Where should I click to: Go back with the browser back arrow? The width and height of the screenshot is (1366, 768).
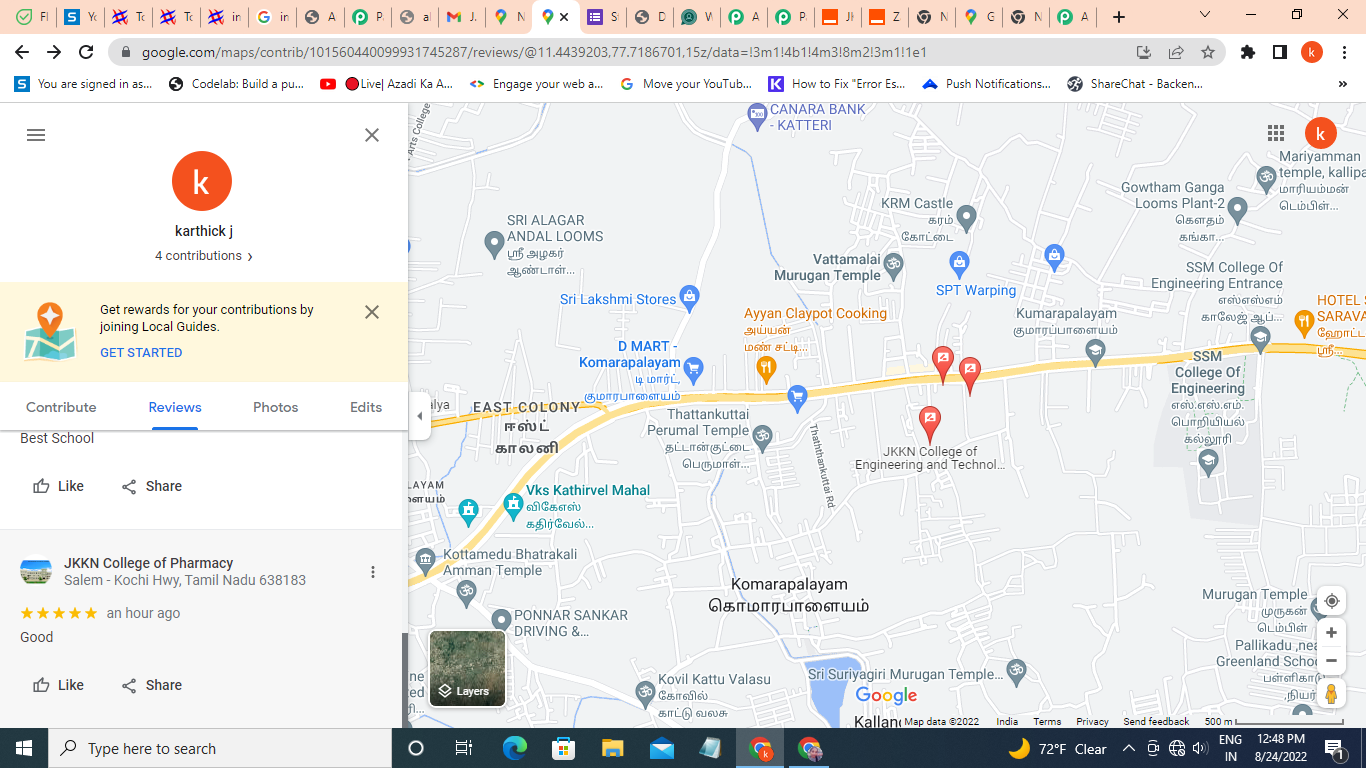click(x=22, y=52)
